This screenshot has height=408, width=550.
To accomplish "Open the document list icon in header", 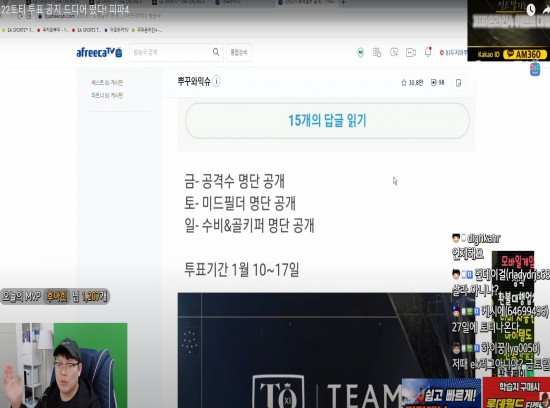I will click(x=377, y=53).
